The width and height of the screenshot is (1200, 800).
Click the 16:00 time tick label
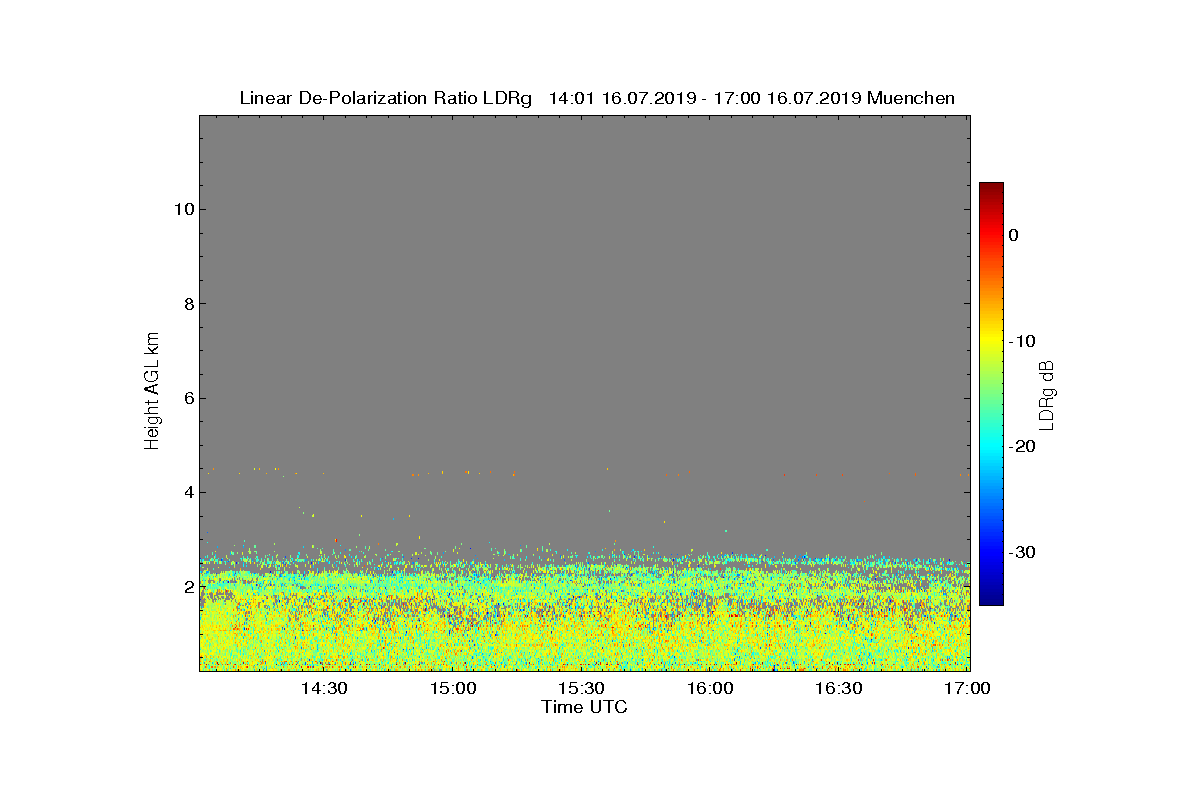pos(710,688)
